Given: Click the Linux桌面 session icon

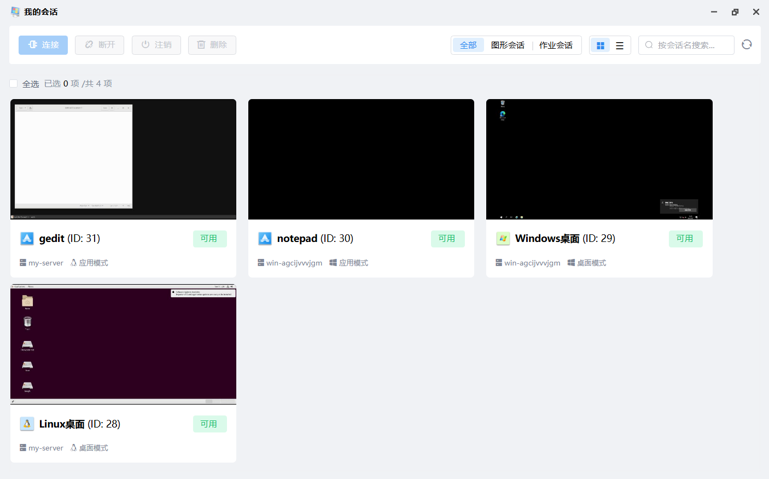Looking at the screenshot, I should click(27, 424).
